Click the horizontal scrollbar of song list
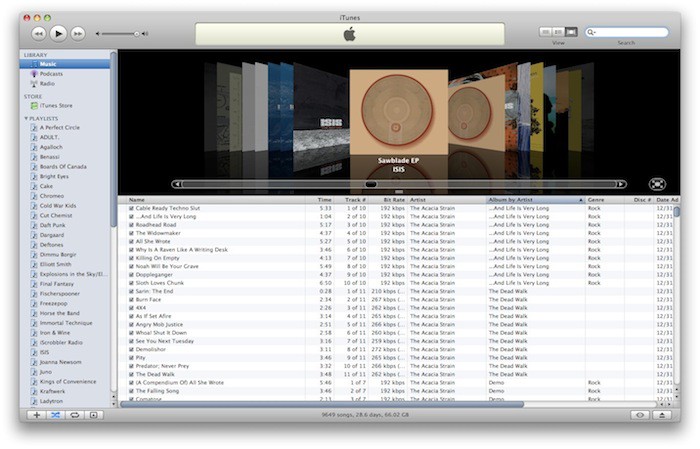Screen dimensions: 700x449 (322, 404)
